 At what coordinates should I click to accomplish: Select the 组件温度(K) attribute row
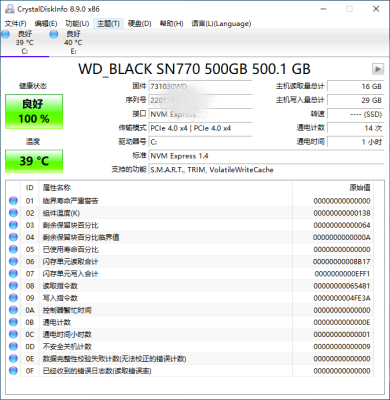190,213
